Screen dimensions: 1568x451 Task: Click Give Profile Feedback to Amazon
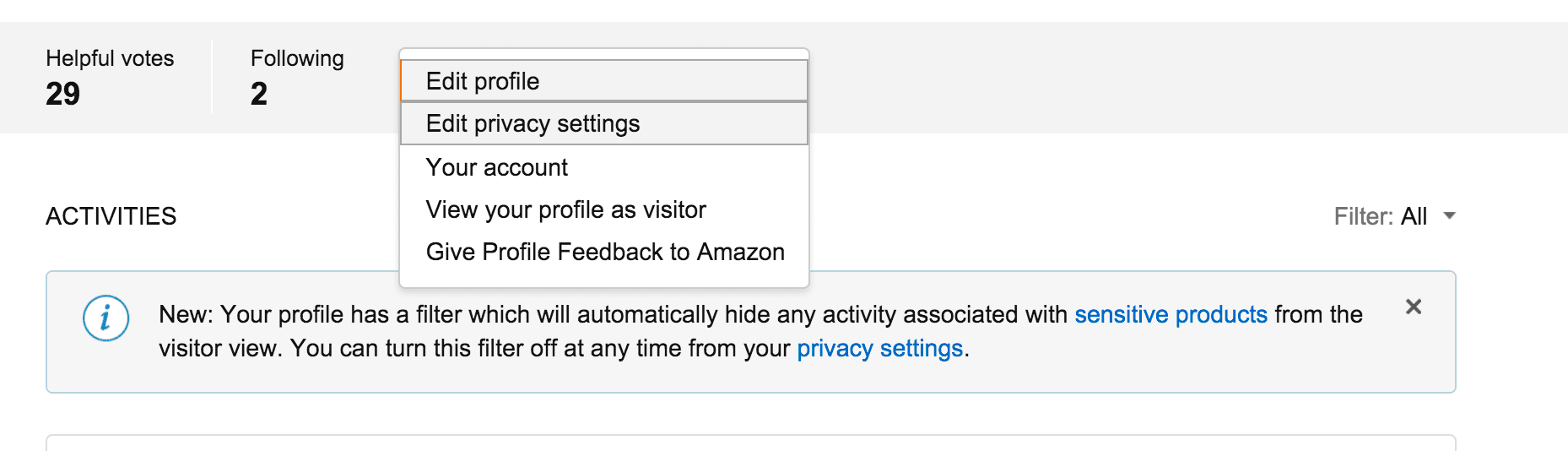click(x=604, y=252)
